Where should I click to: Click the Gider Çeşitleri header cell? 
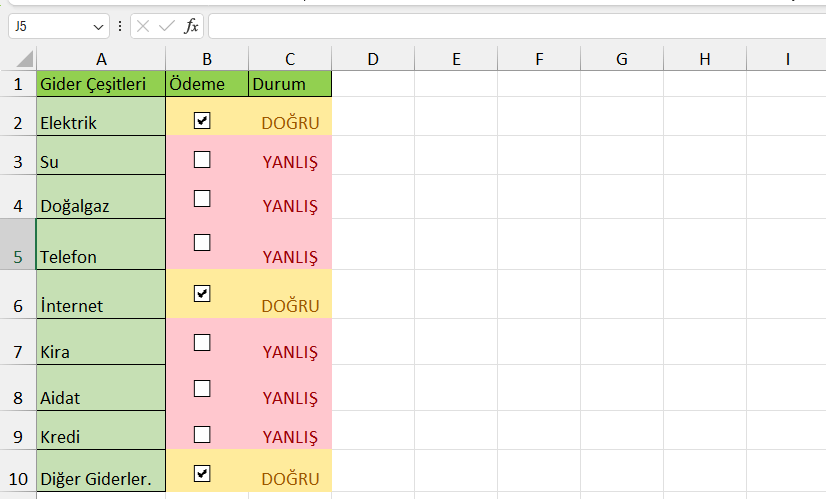coord(101,84)
